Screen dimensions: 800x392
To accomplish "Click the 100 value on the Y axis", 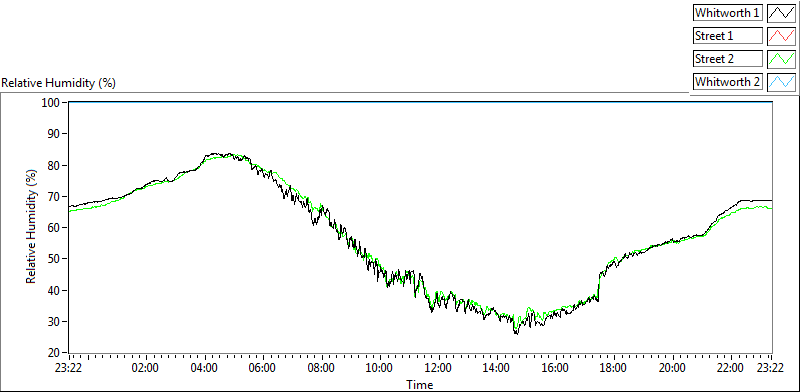I will (x=52, y=103).
